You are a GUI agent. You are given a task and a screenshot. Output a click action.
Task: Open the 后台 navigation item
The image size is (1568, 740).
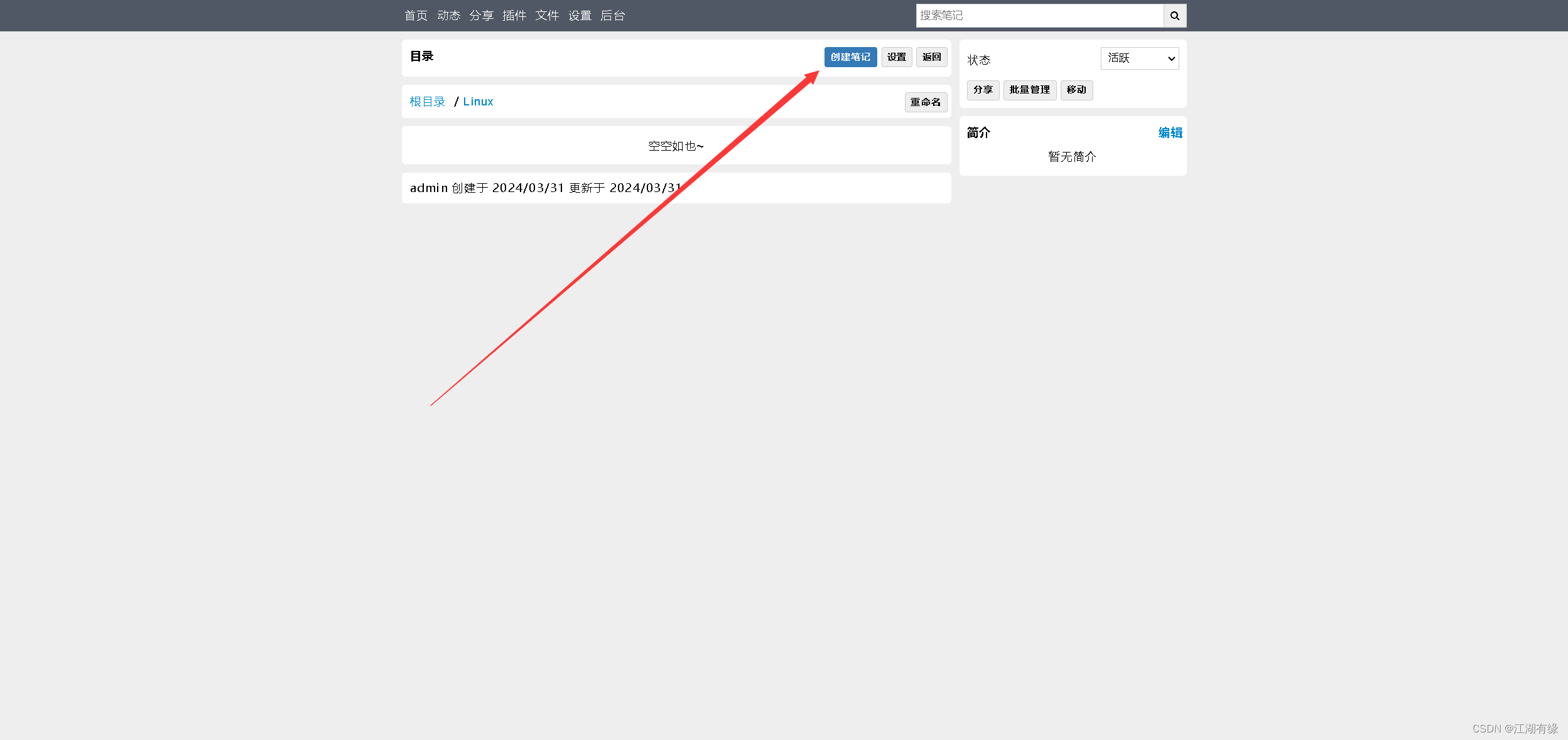tap(612, 16)
